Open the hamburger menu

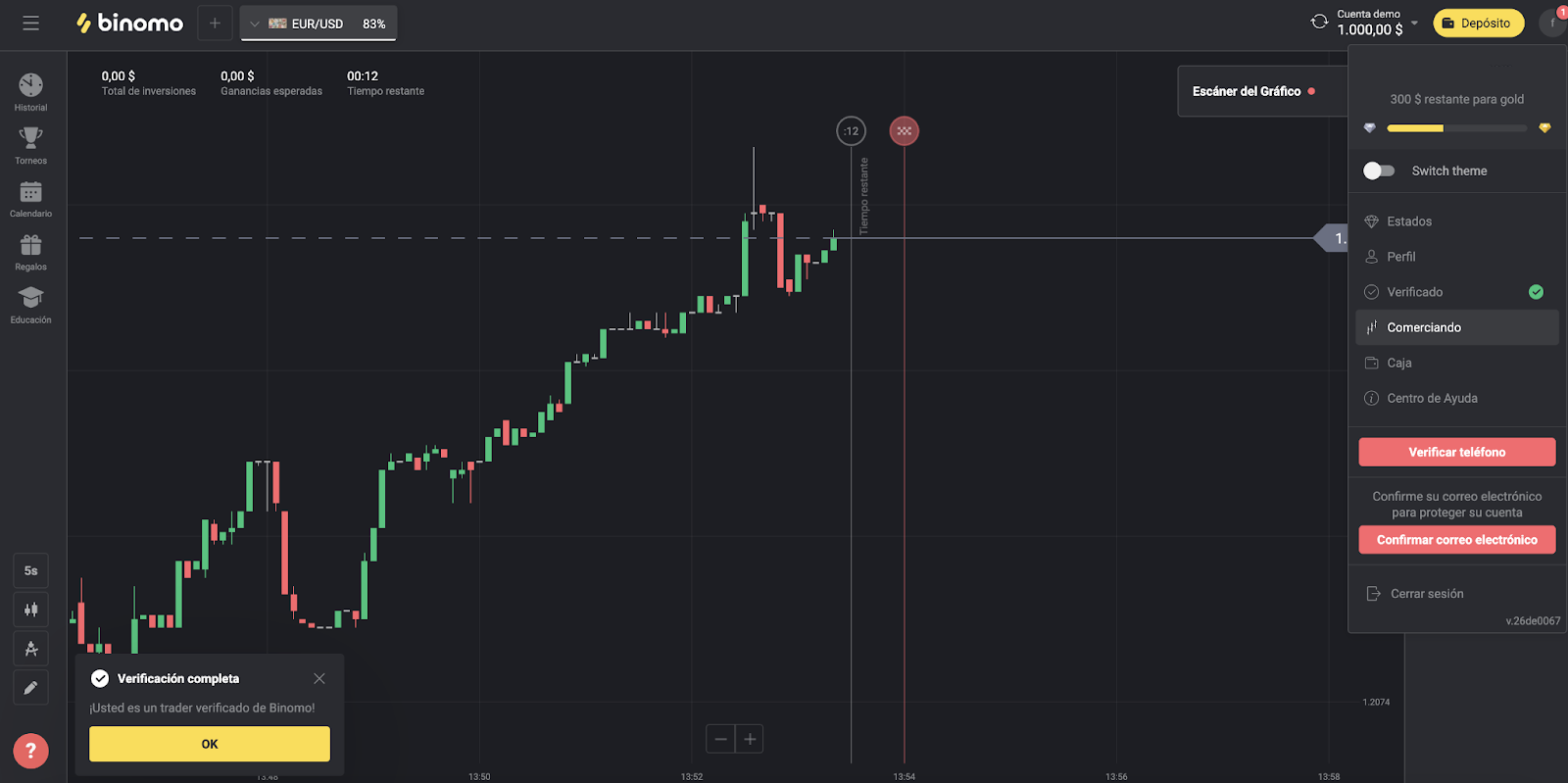coord(31,24)
